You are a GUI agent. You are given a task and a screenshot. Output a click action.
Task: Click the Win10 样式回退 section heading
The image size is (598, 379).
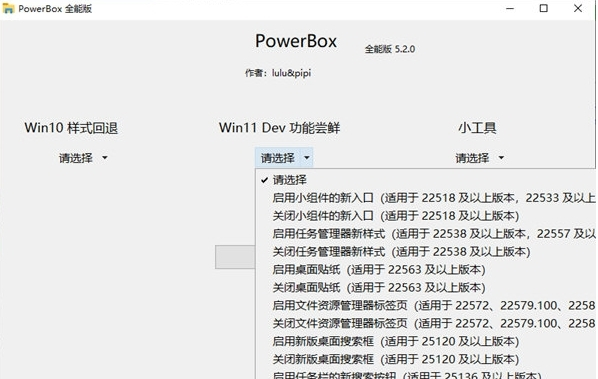(x=71, y=128)
